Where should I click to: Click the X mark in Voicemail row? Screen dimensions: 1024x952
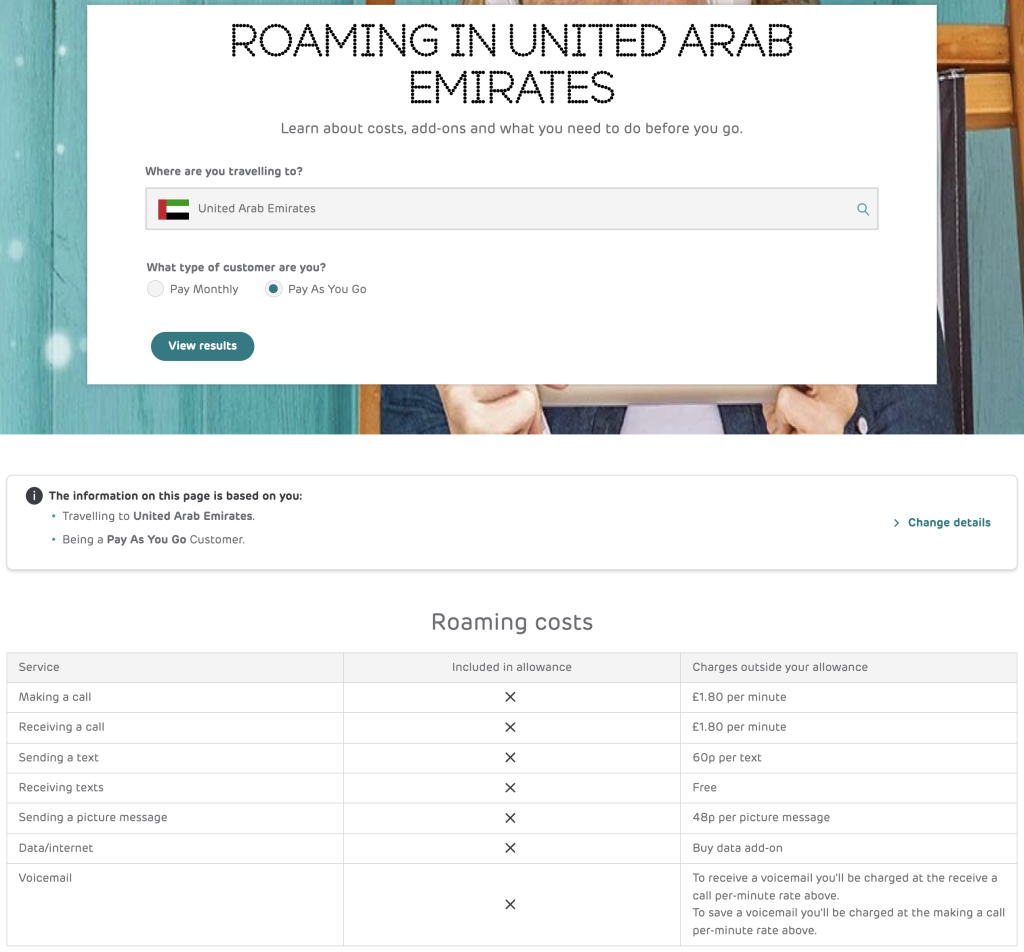coord(511,904)
